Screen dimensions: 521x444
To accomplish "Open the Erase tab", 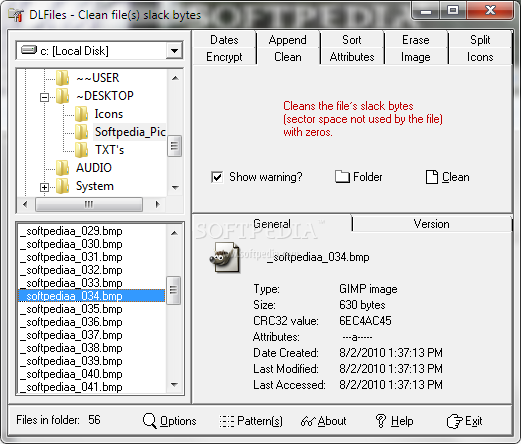I will [416, 40].
